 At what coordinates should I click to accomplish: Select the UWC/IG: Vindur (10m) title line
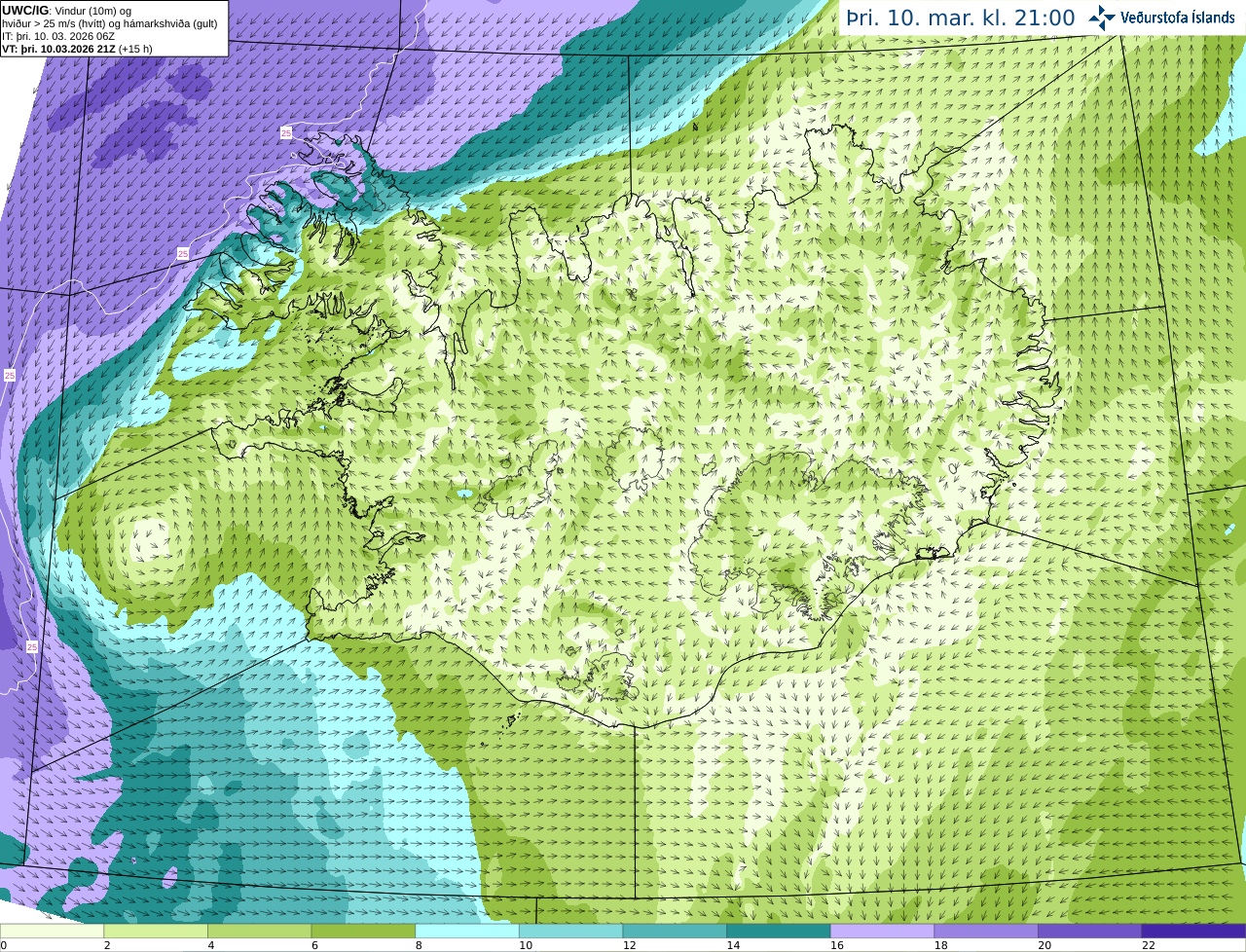click(x=67, y=11)
